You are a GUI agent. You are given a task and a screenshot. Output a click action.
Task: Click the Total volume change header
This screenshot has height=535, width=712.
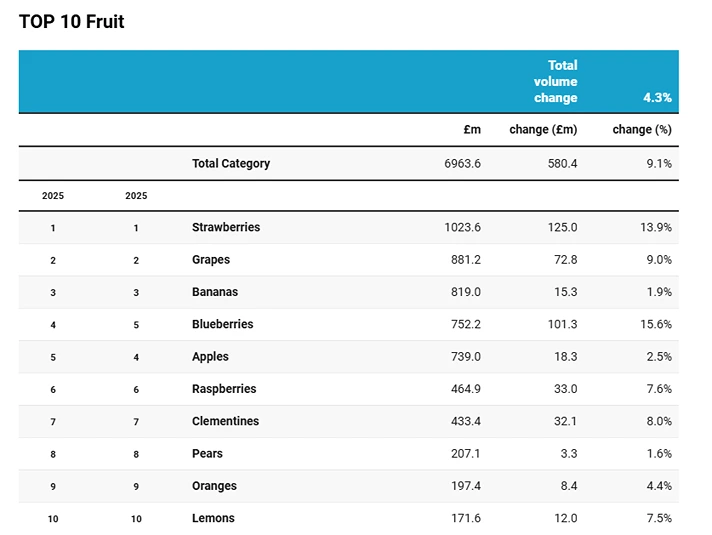tap(555, 81)
